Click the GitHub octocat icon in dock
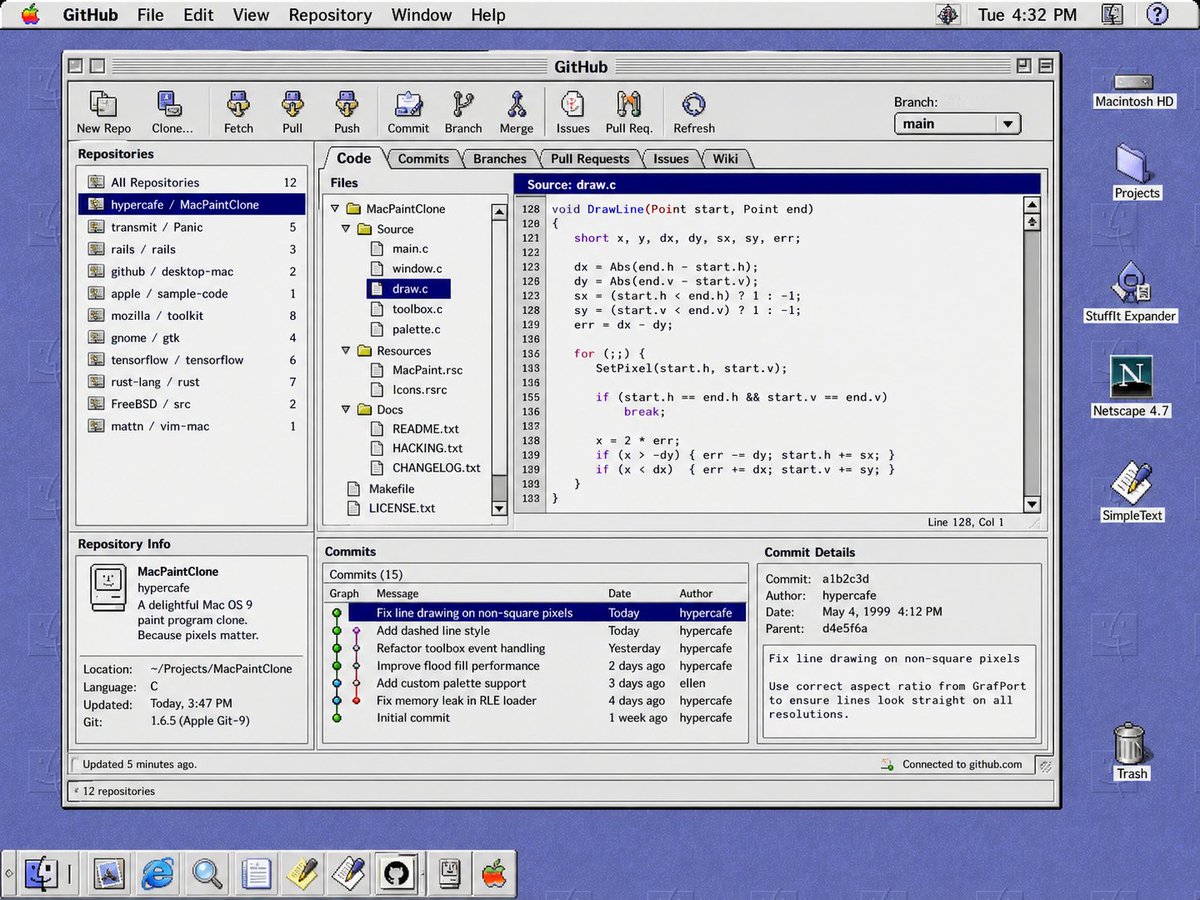 point(396,873)
